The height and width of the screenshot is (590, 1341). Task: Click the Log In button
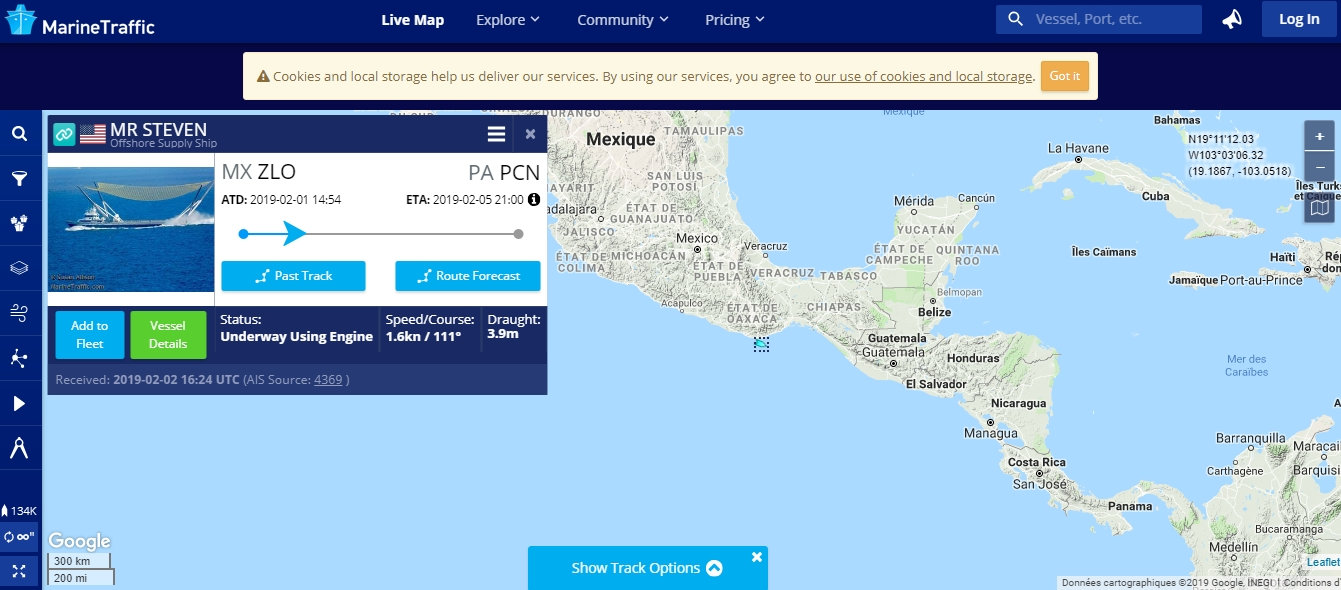(x=1299, y=19)
